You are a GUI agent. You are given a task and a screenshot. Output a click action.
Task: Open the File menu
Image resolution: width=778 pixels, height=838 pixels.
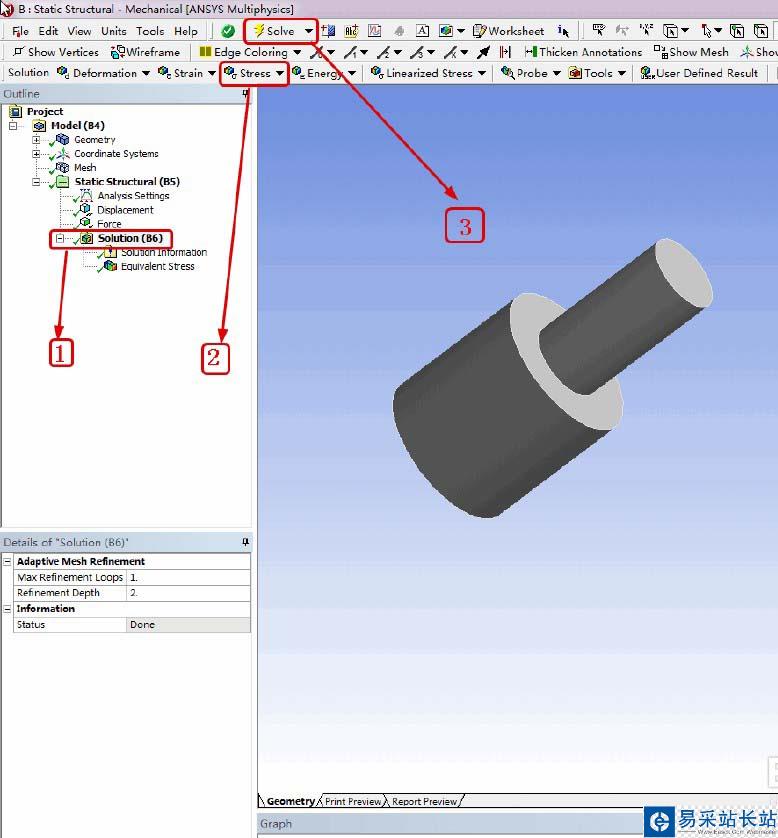20,31
